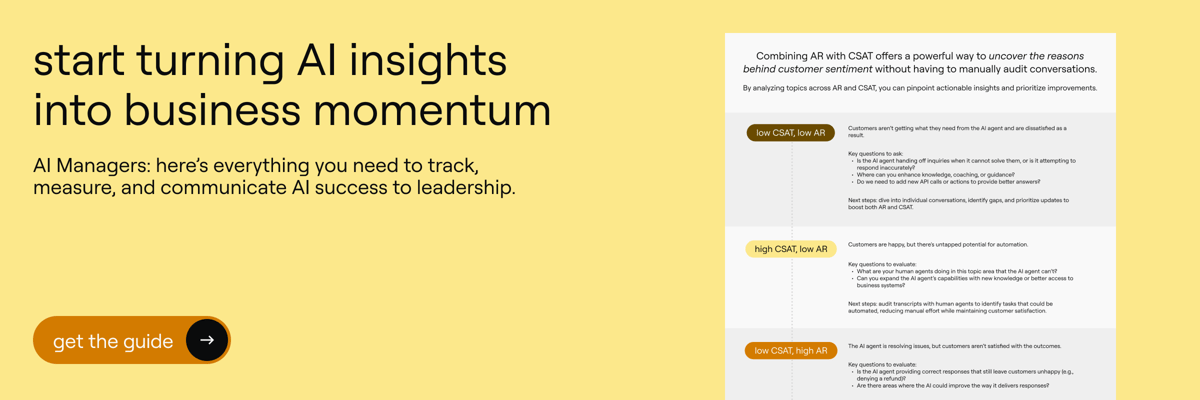This screenshot has height=400, width=1200.
Task: Click the 'get the guide' button
Action: coord(132,340)
